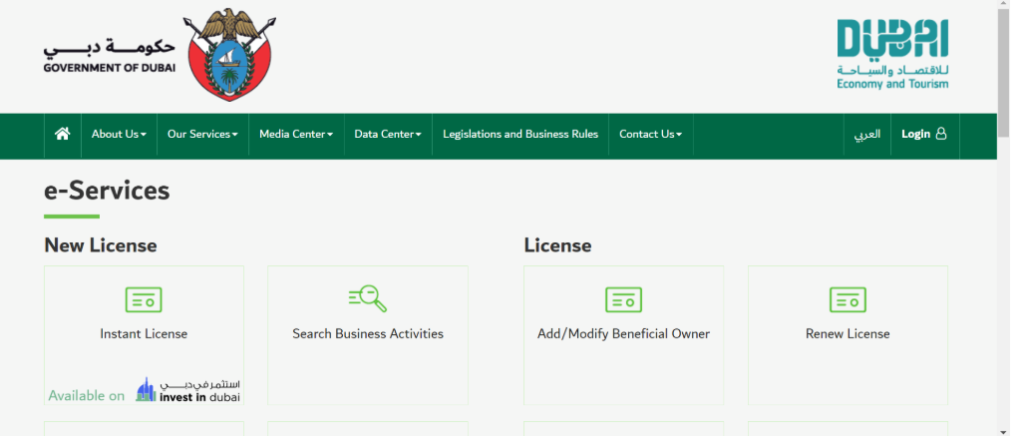This screenshot has height=444, width=1024.
Task: Click the page vertical scrollbar thumb
Action: click(x=1003, y=60)
